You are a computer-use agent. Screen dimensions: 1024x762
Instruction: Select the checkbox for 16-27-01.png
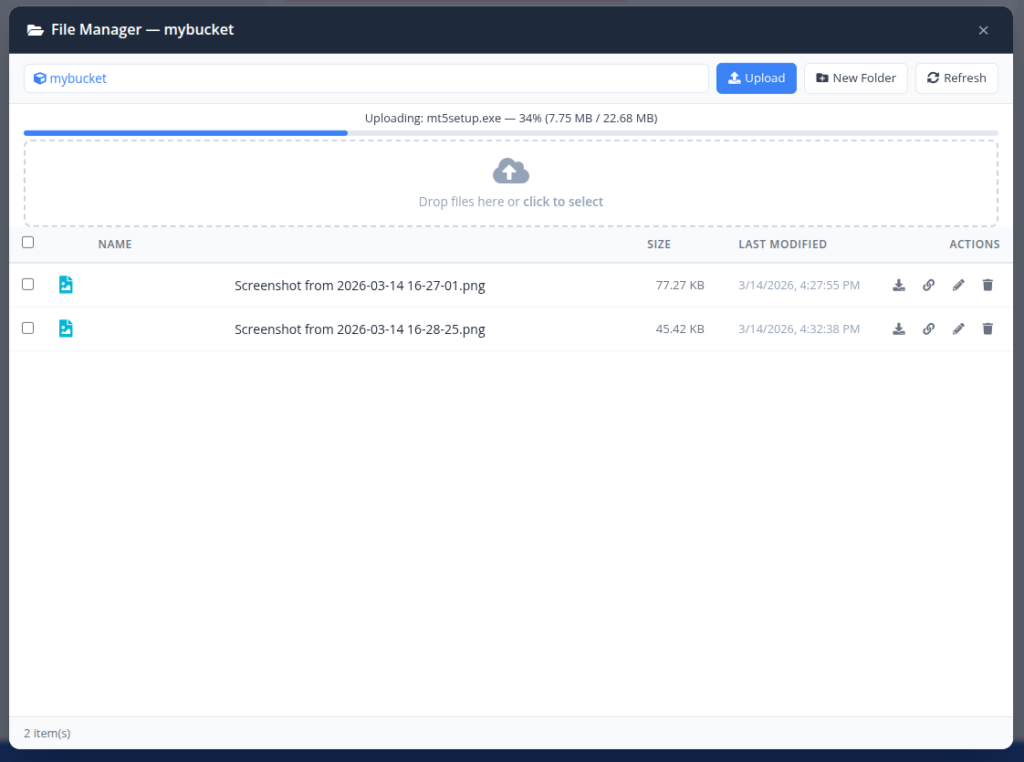click(27, 284)
